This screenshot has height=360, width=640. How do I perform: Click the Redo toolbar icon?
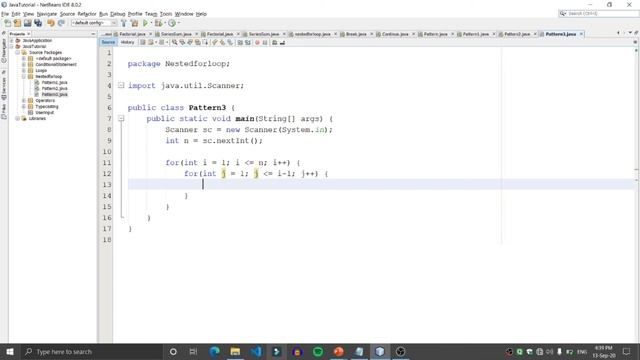coord(61,23)
